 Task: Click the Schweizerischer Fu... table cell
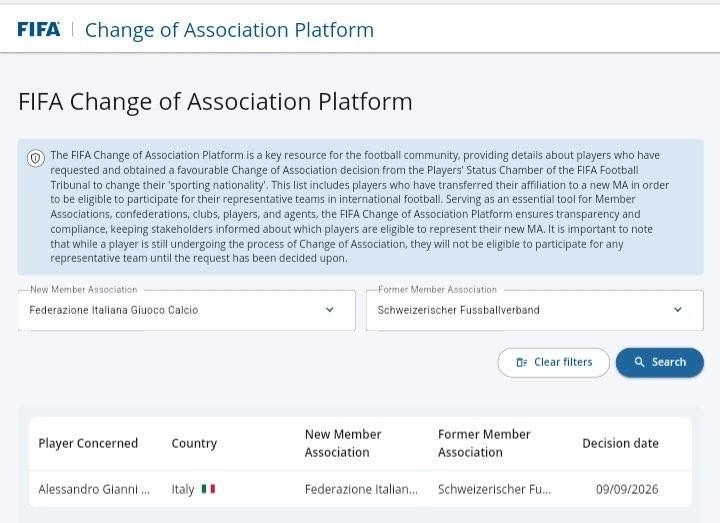(495, 489)
